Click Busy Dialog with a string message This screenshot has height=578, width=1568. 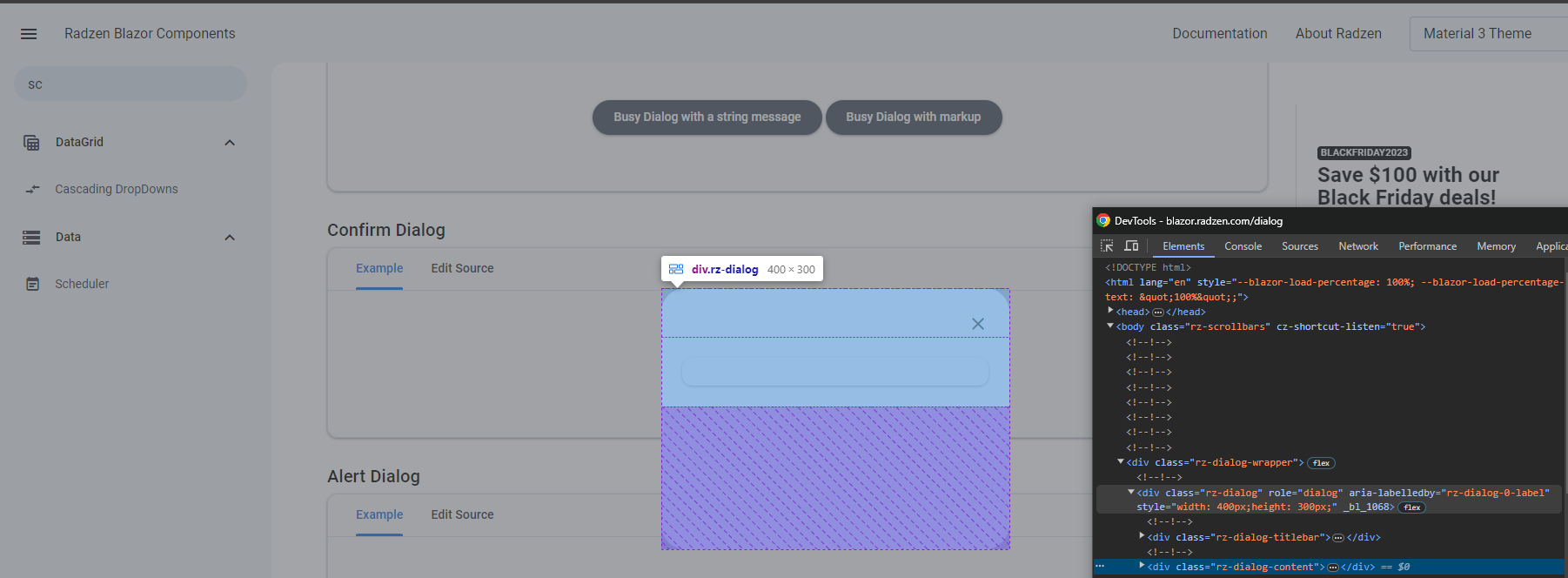(x=707, y=118)
